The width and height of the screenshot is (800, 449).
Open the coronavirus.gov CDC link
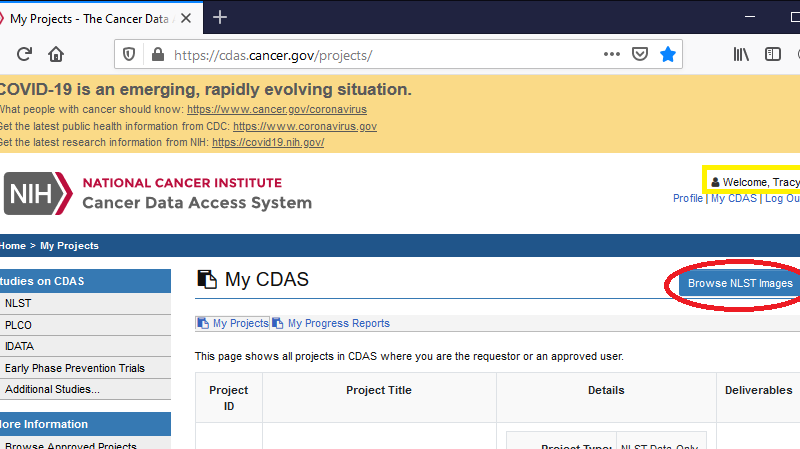[x=305, y=126]
